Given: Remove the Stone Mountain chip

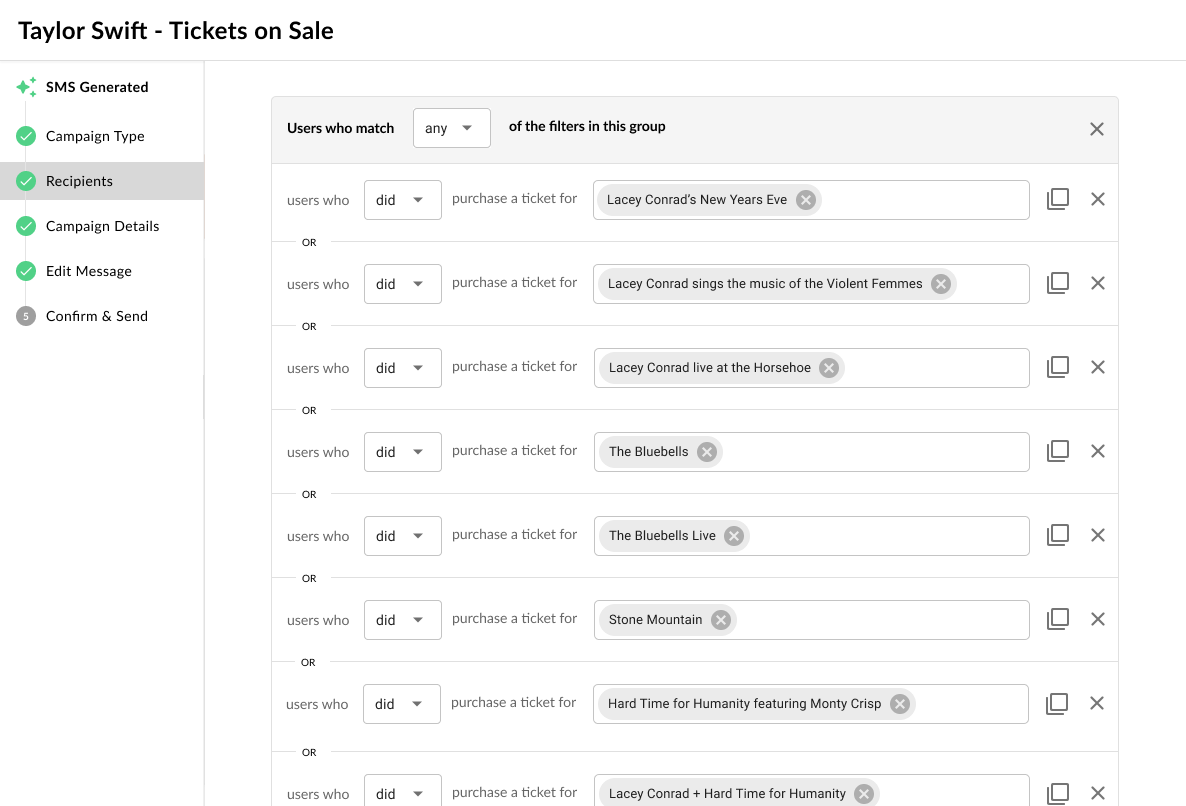Looking at the screenshot, I should point(721,619).
